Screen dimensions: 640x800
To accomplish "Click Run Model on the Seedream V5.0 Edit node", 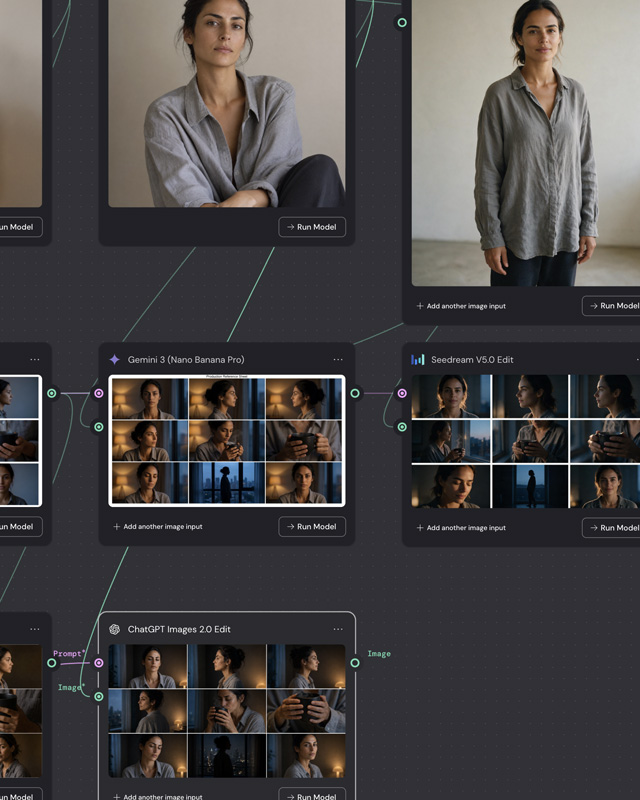I will coord(611,528).
